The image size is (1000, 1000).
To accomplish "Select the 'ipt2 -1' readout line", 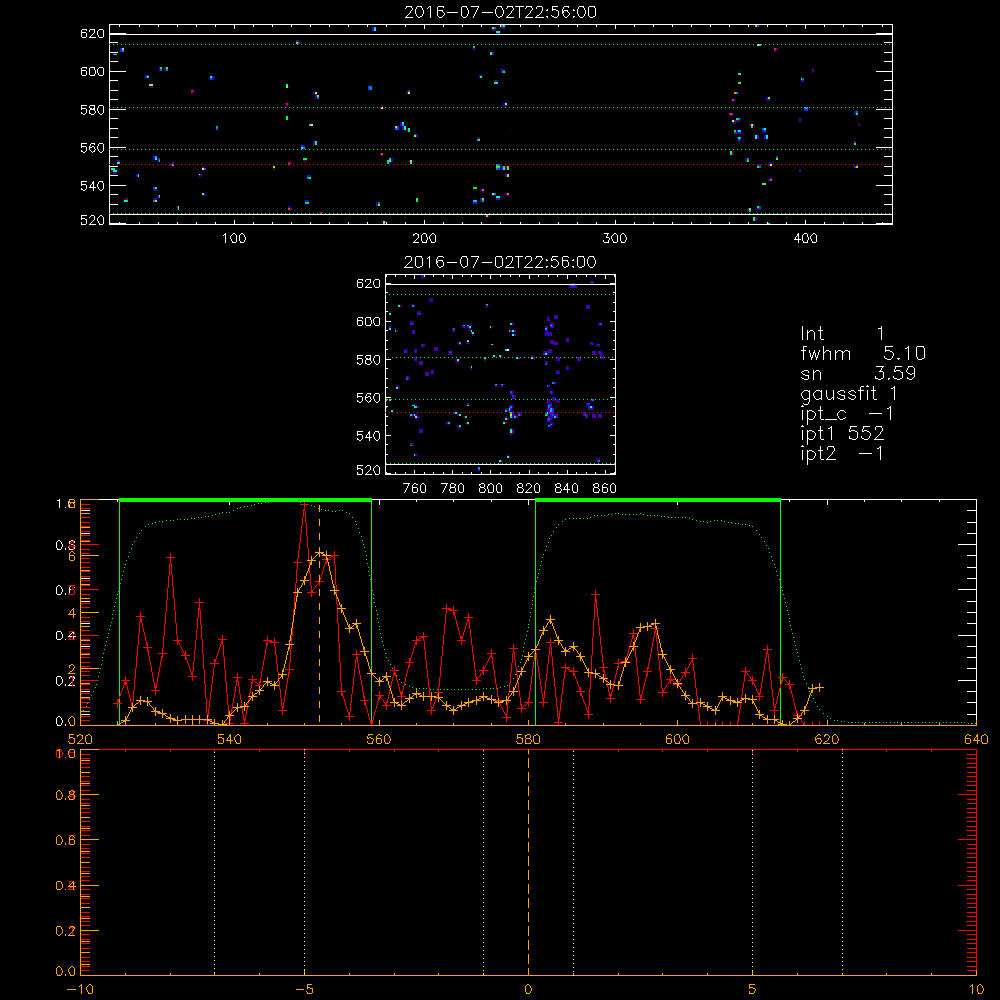I will click(842, 453).
